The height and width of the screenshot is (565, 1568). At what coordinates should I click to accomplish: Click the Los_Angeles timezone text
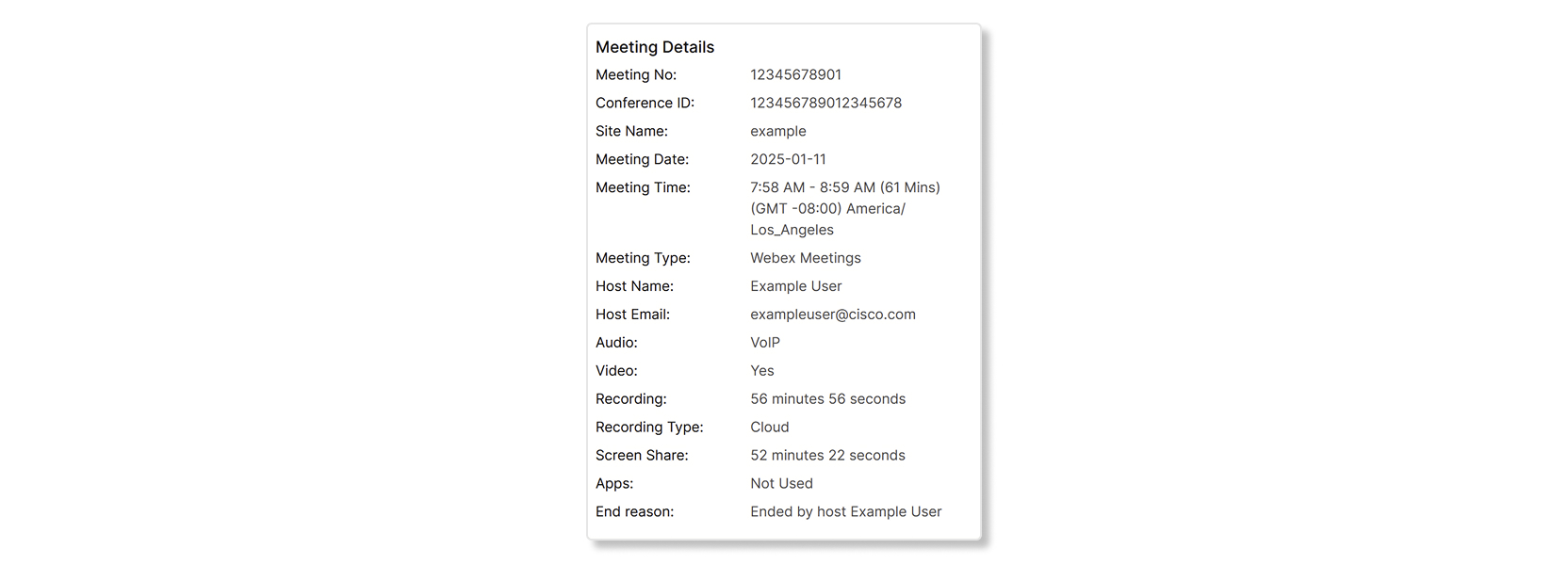[792, 230]
